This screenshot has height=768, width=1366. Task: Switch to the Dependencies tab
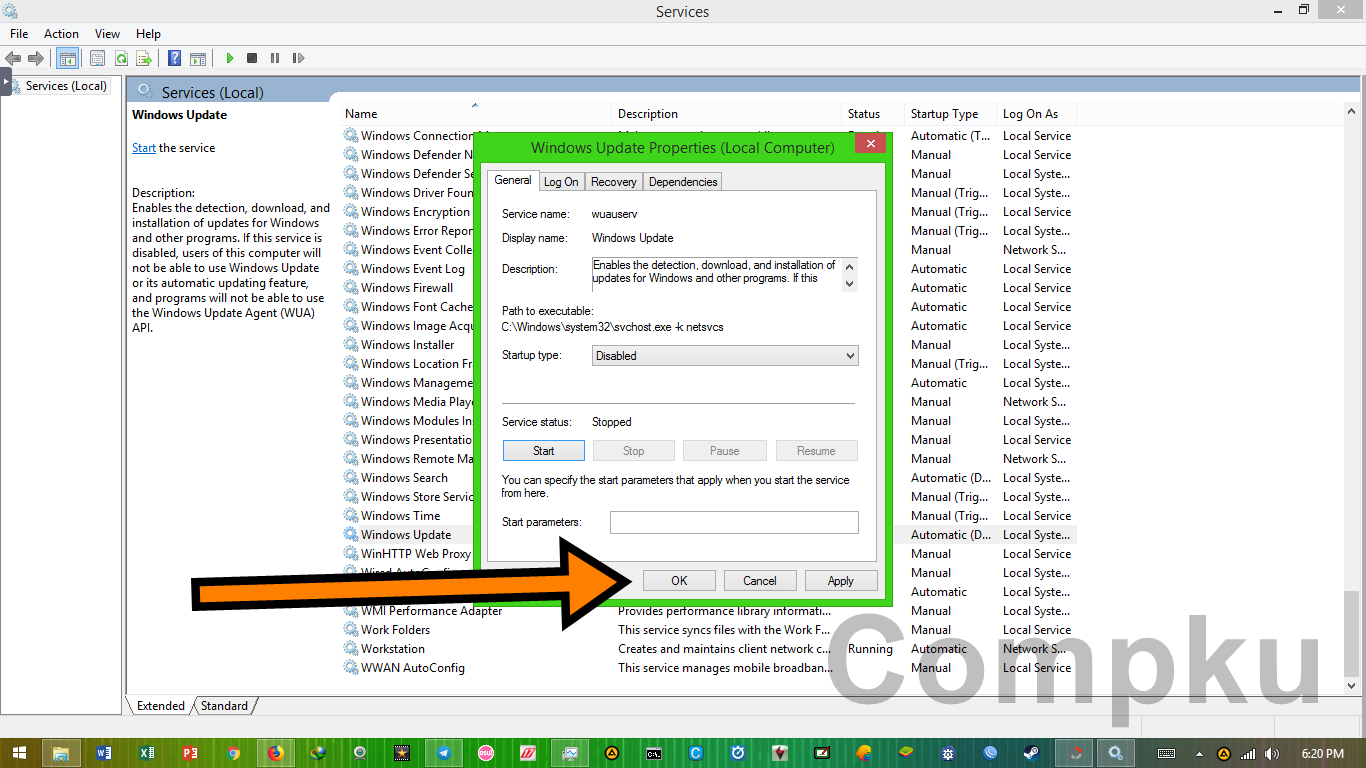click(x=683, y=182)
